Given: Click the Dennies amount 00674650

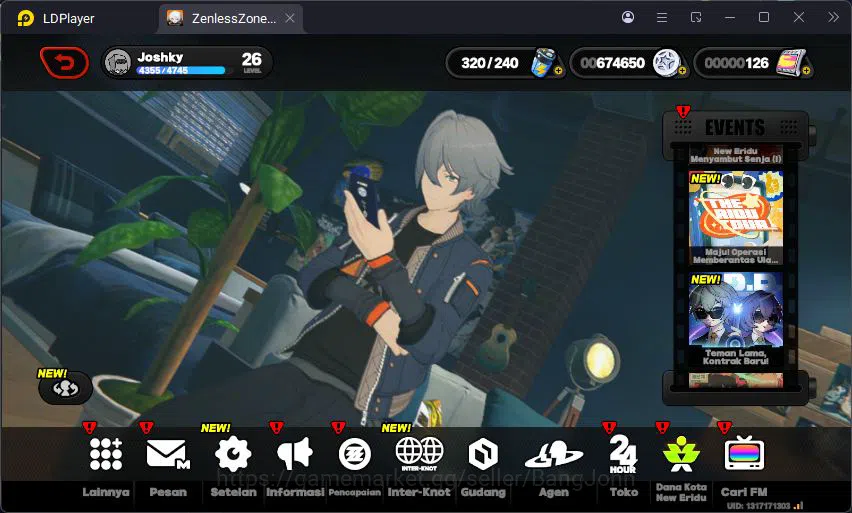Looking at the screenshot, I should pyautogui.click(x=612, y=63).
